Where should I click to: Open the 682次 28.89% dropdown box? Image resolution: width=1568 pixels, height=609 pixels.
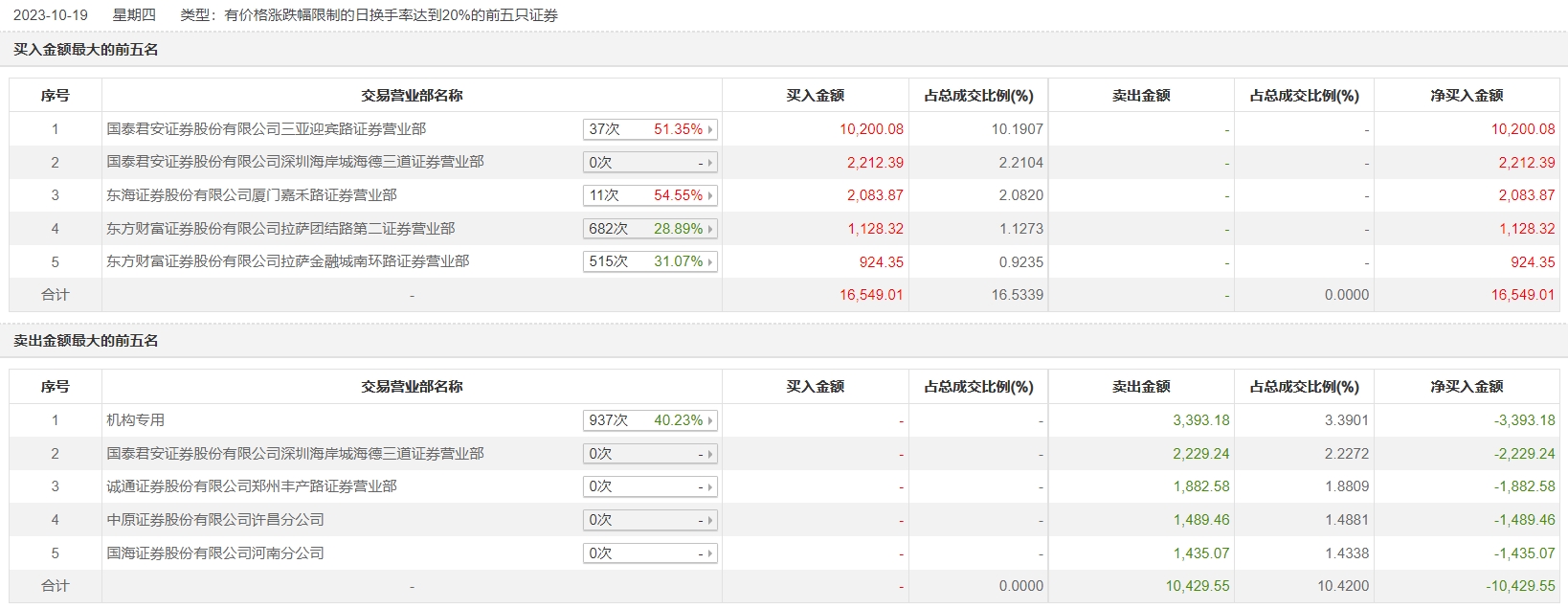[649, 229]
